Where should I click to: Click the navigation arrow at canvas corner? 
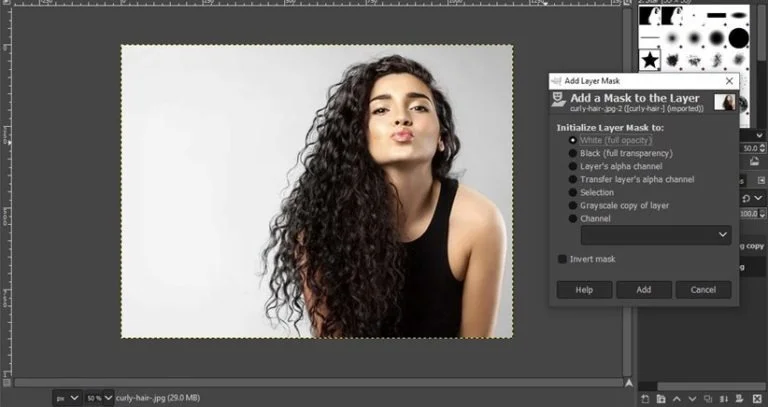point(629,383)
